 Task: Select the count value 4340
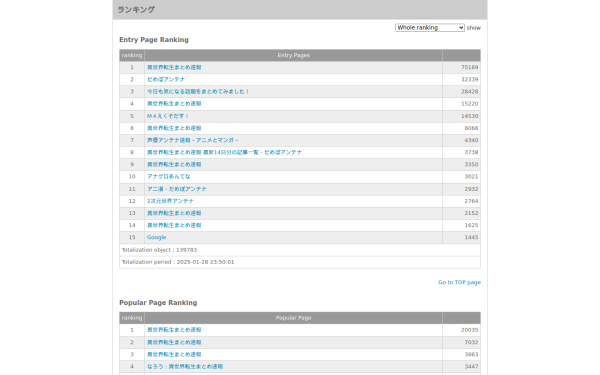(x=471, y=140)
